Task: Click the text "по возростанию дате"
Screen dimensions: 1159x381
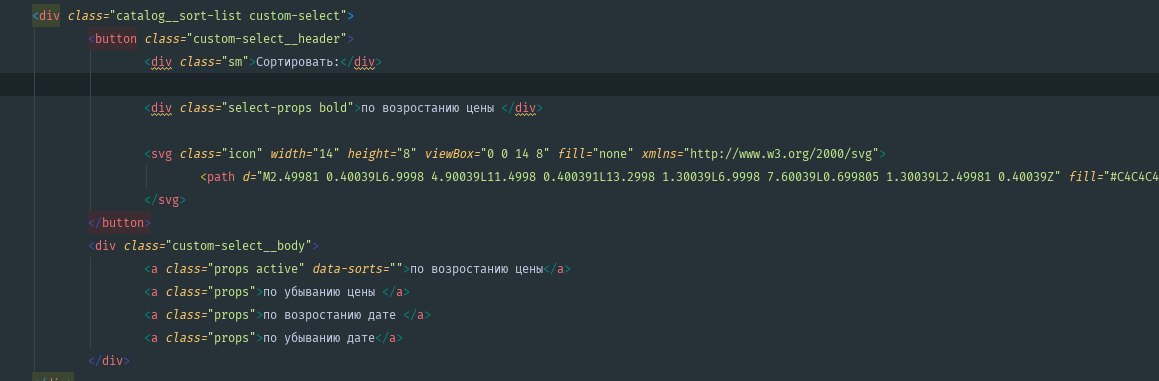Action: (329, 315)
